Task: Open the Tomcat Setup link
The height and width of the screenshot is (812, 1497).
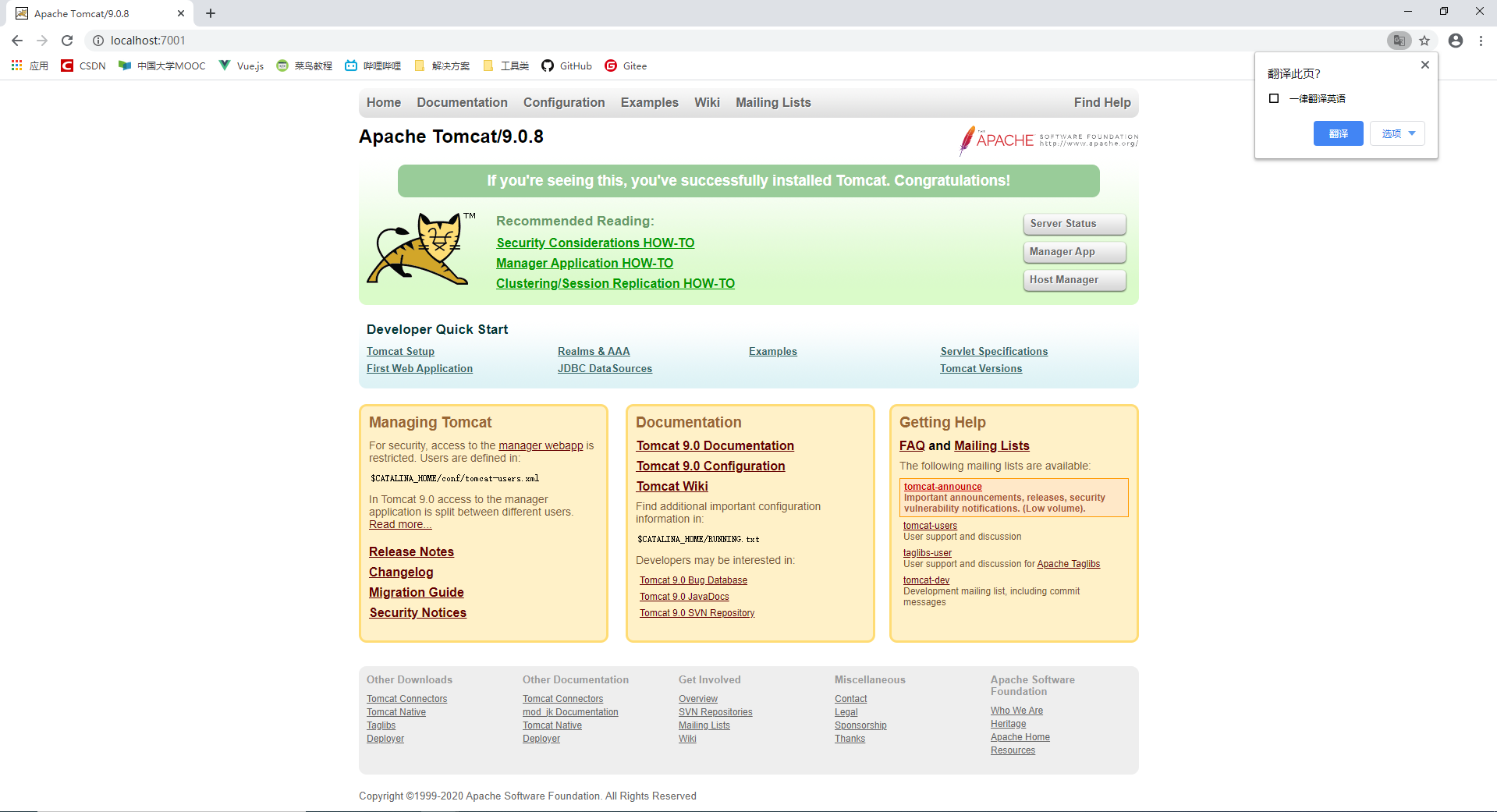Action: pos(400,352)
